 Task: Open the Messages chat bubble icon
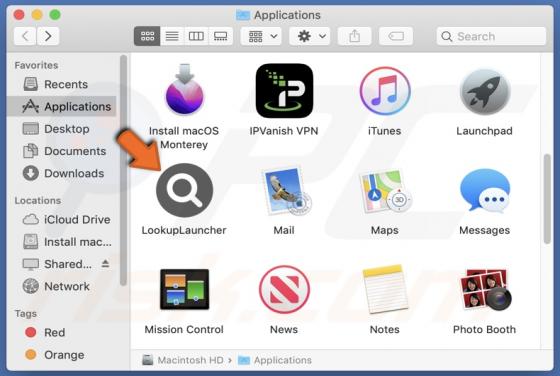pyautogui.click(x=485, y=191)
